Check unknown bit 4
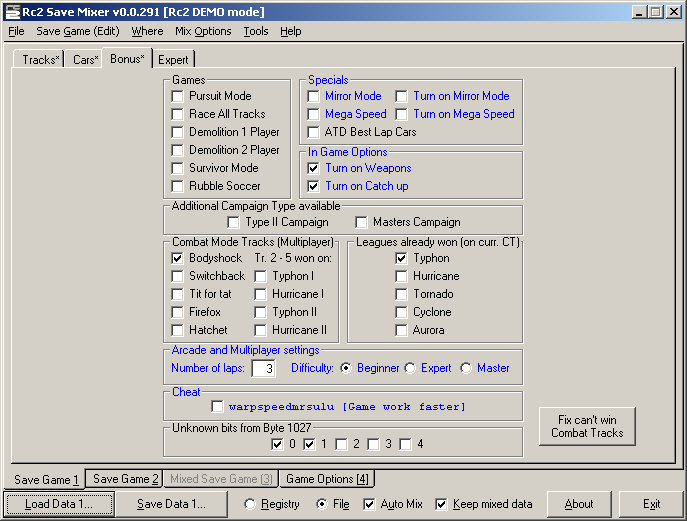The image size is (687, 521). (405, 444)
